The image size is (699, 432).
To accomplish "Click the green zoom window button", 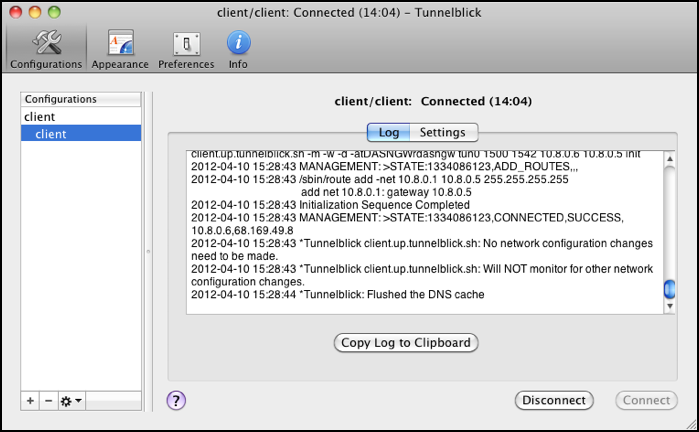I will point(53,12).
